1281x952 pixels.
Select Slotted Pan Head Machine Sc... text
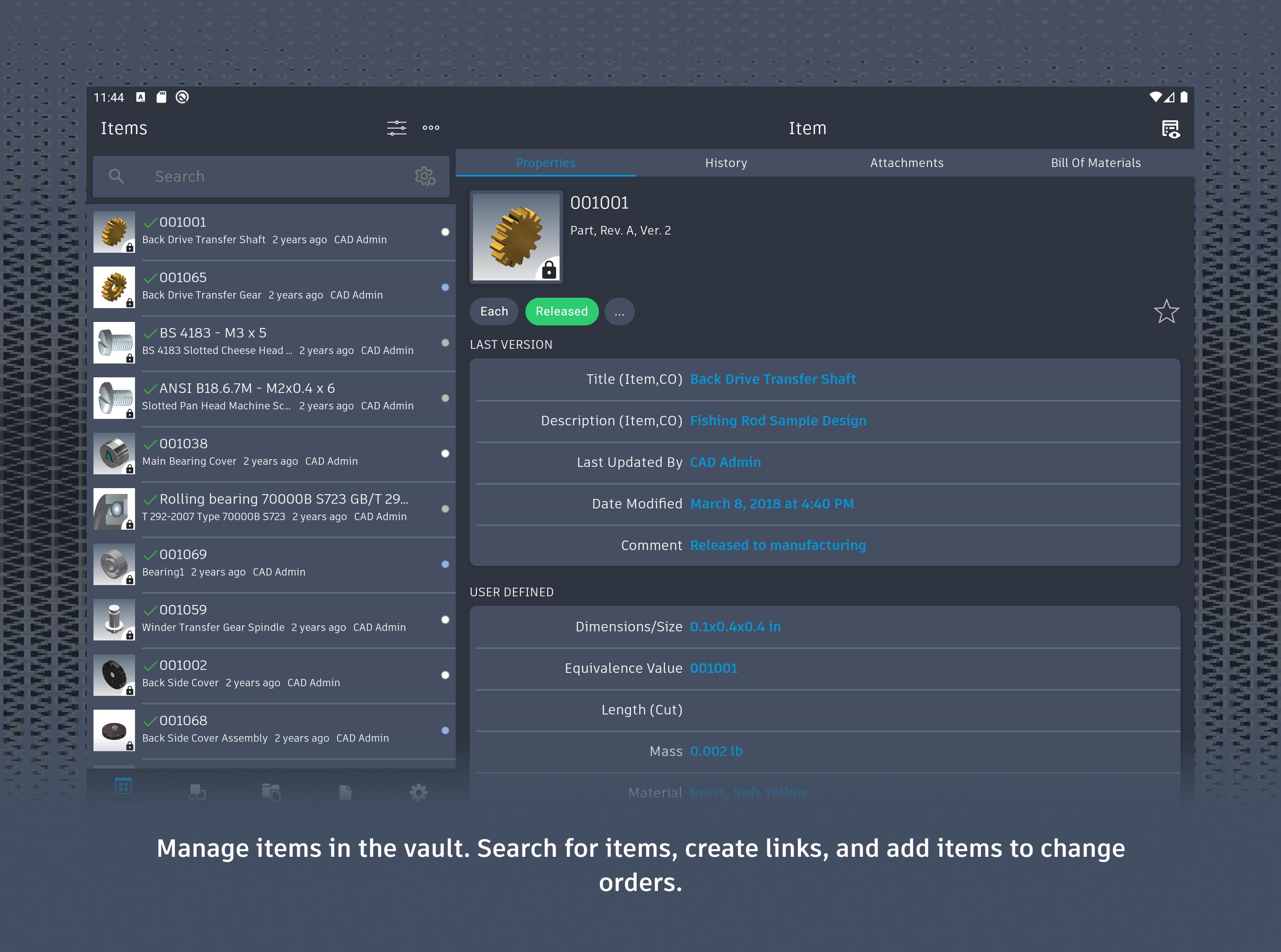[216, 406]
